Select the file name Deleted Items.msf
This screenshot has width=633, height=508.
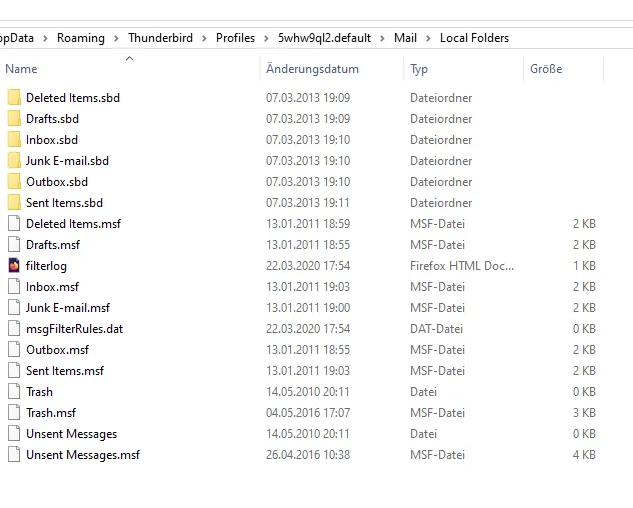click(x=73, y=224)
